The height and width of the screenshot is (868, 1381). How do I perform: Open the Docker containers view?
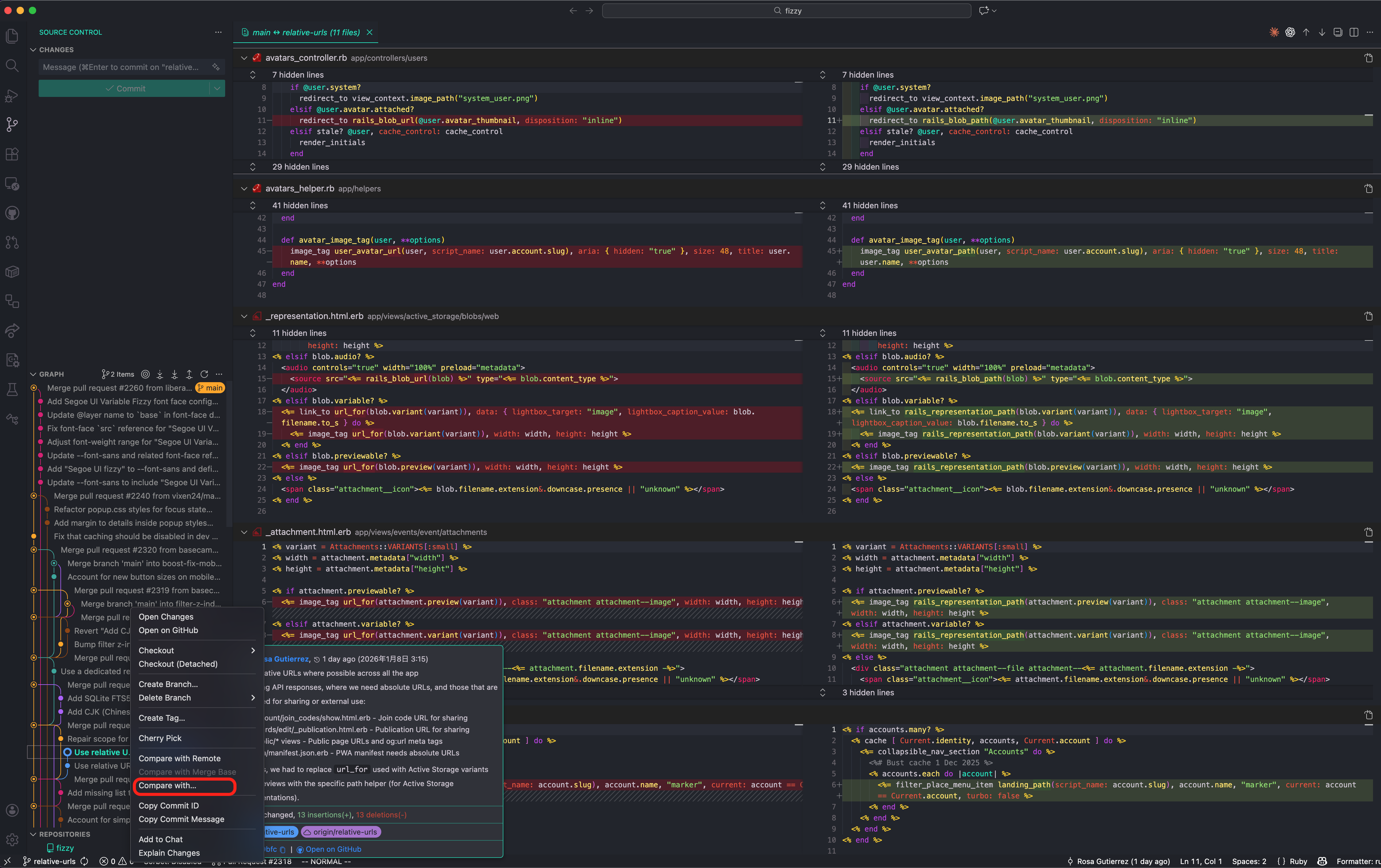pos(12,272)
